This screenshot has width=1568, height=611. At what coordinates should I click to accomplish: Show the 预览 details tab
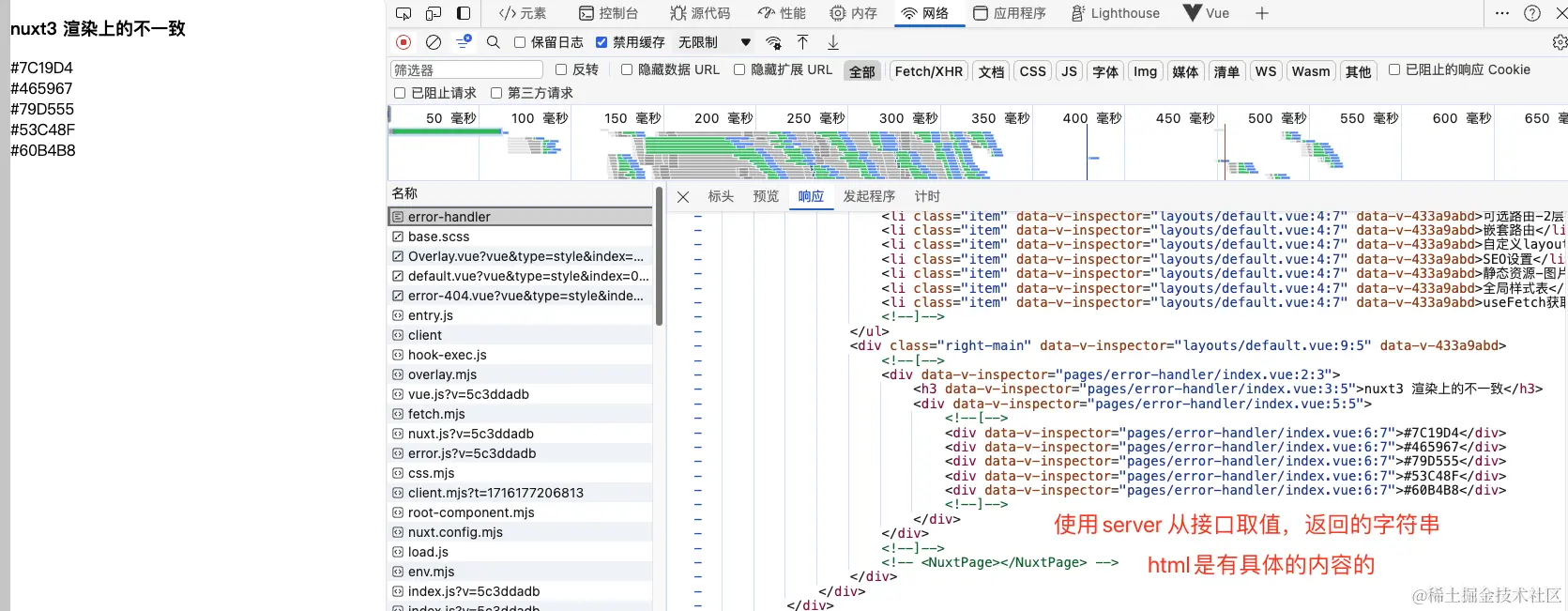(x=766, y=196)
